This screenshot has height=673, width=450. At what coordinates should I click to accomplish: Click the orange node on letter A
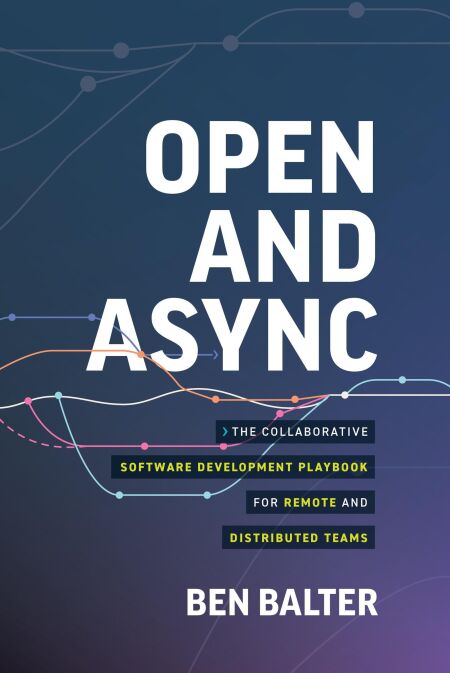pyautogui.click(x=141, y=354)
